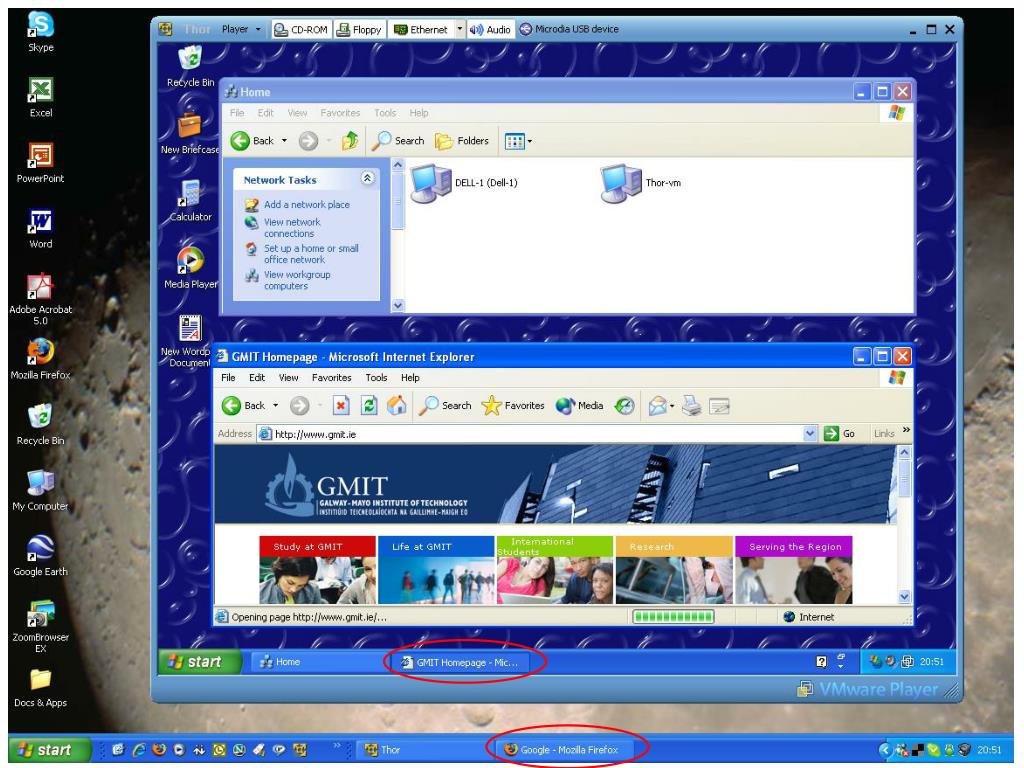Click Go button next to address bar

pos(840,434)
